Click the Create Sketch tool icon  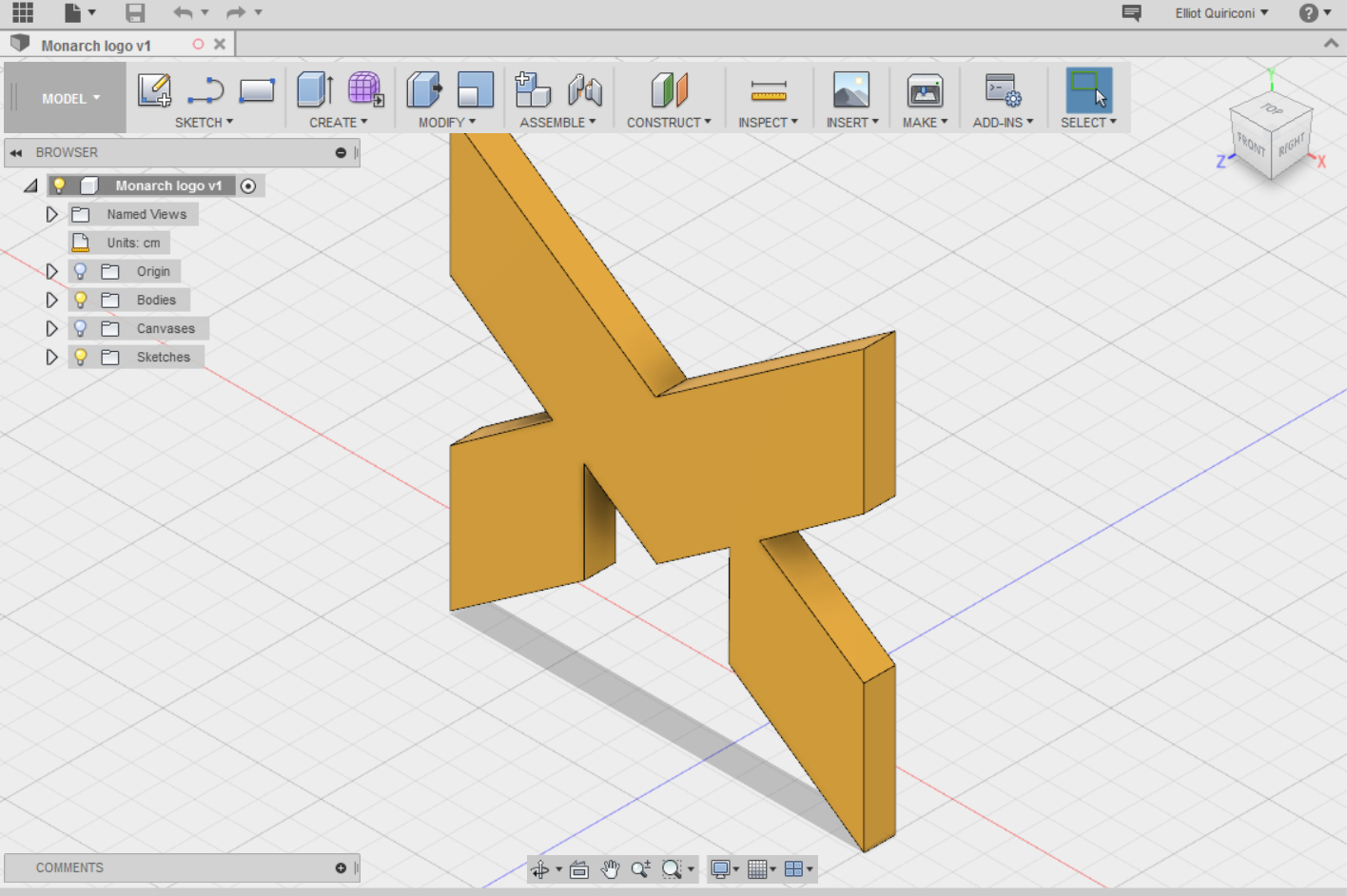click(154, 90)
